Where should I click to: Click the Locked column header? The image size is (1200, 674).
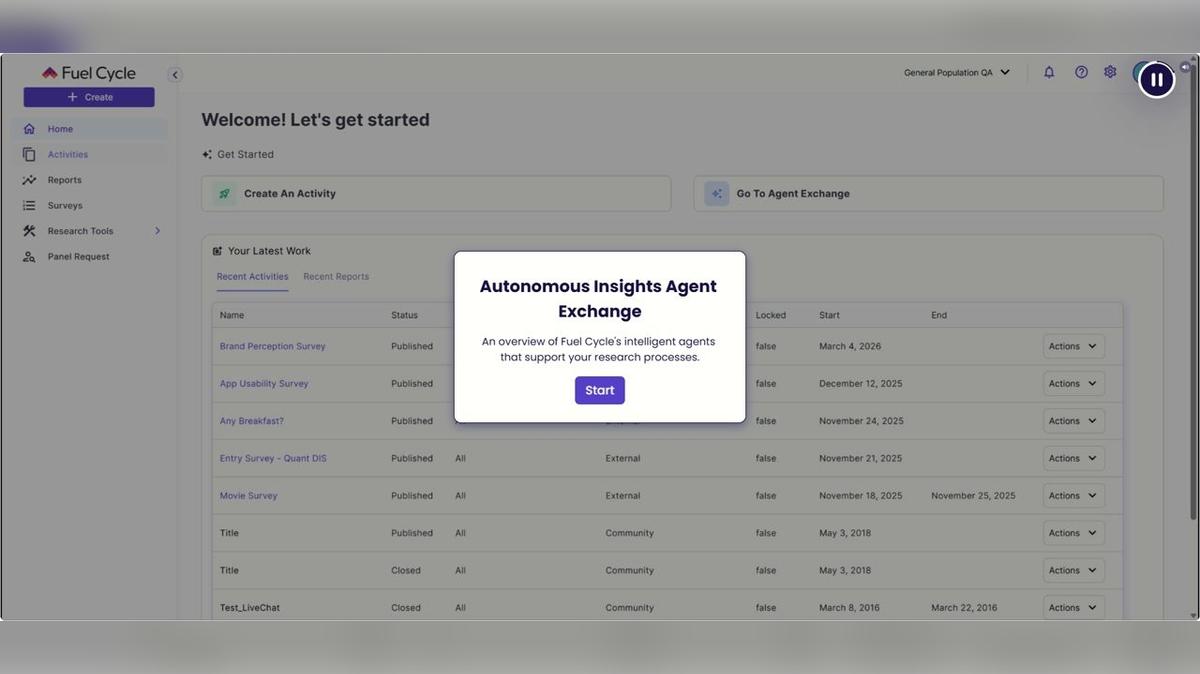coord(771,315)
